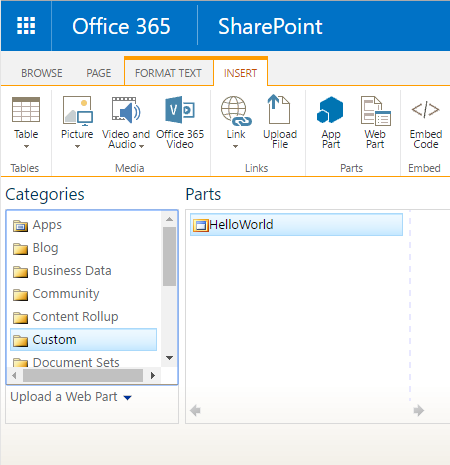This screenshot has height=465, width=450.
Task: Select the Content Rollup category
Action: click(83, 317)
